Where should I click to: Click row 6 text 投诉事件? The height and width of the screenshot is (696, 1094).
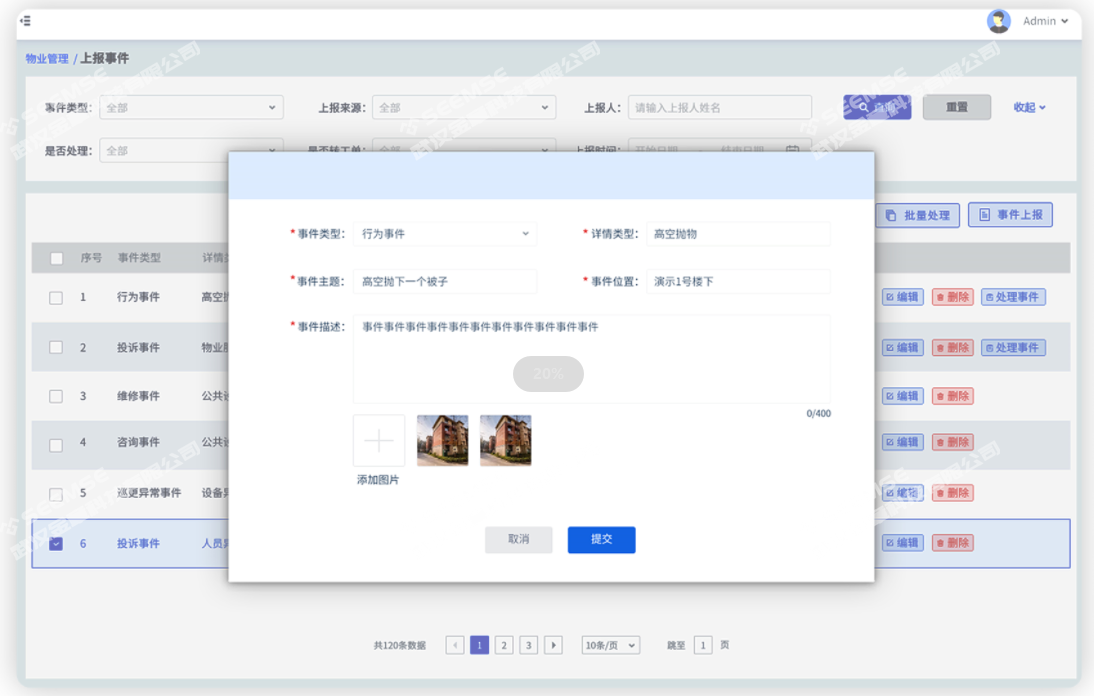pyautogui.click(x=138, y=543)
